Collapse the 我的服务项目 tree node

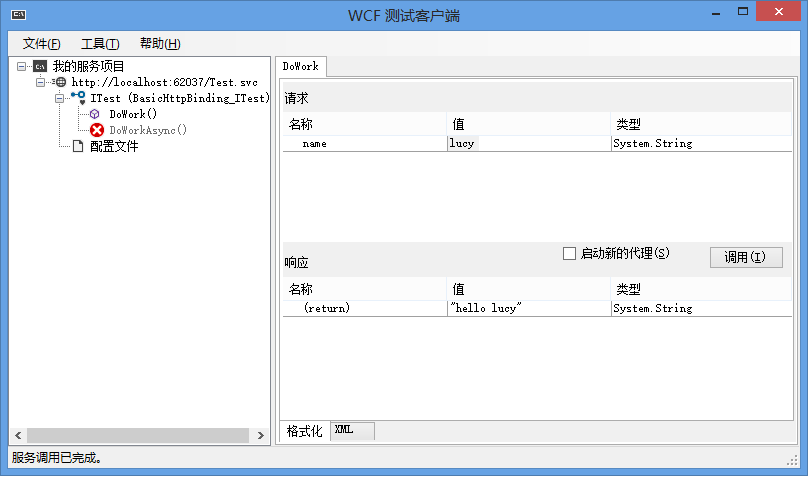(x=22, y=66)
